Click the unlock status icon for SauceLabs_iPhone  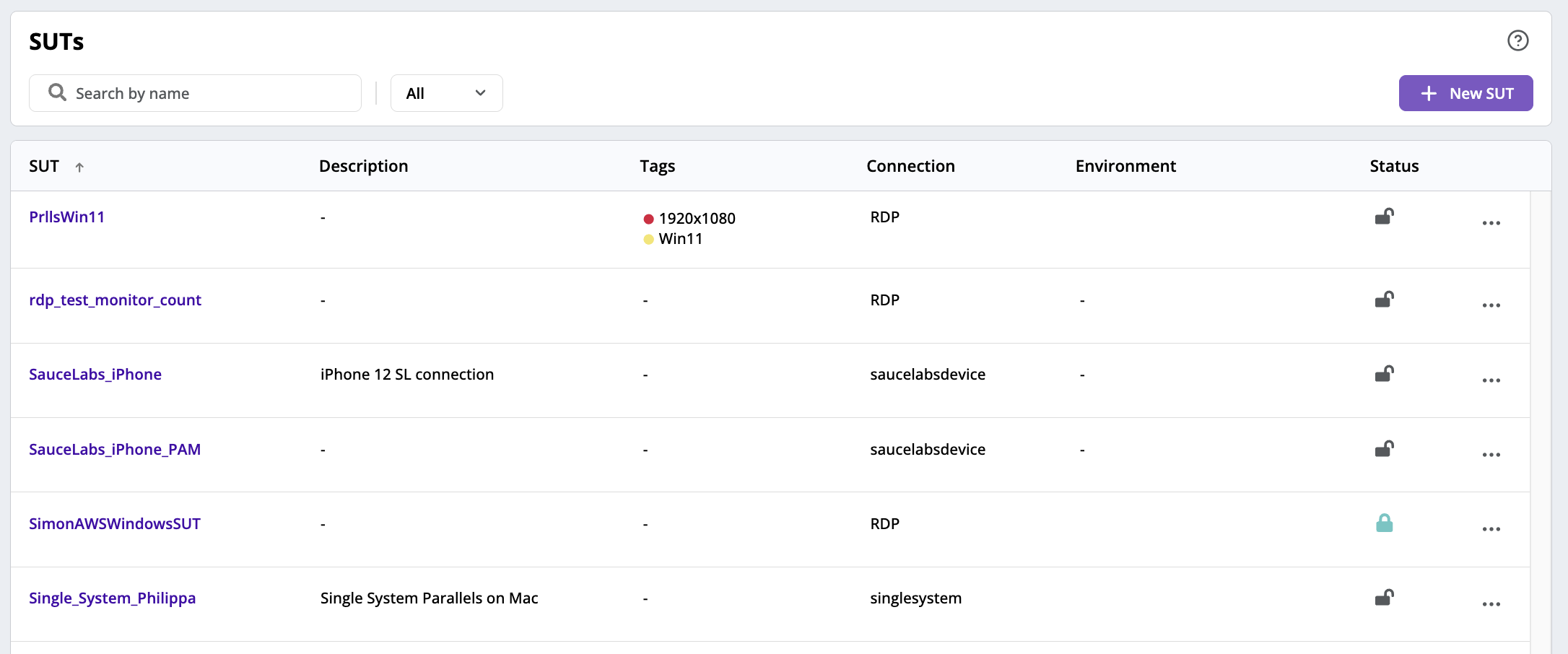(x=1383, y=374)
